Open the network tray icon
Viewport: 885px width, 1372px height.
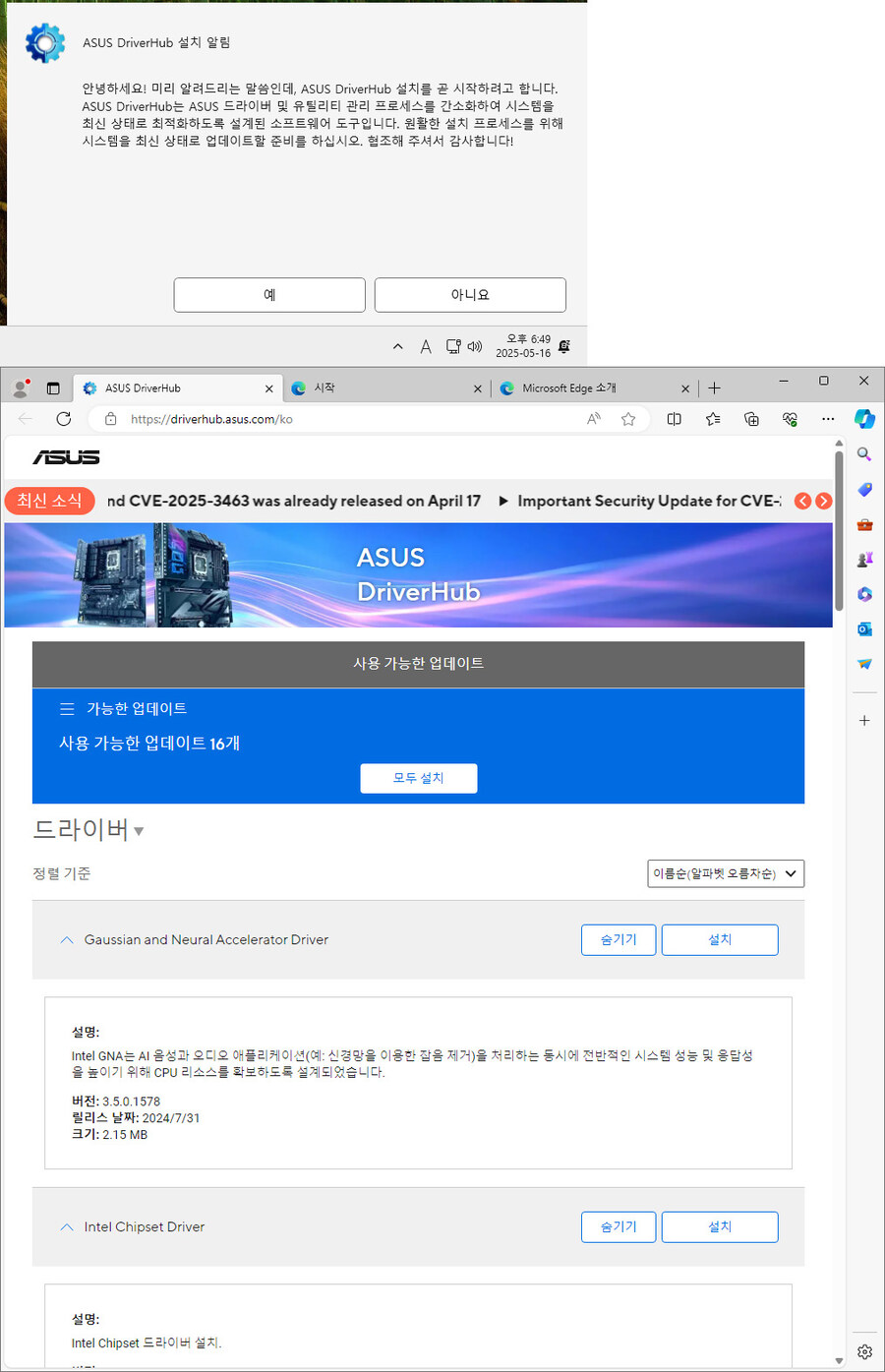[x=453, y=346]
